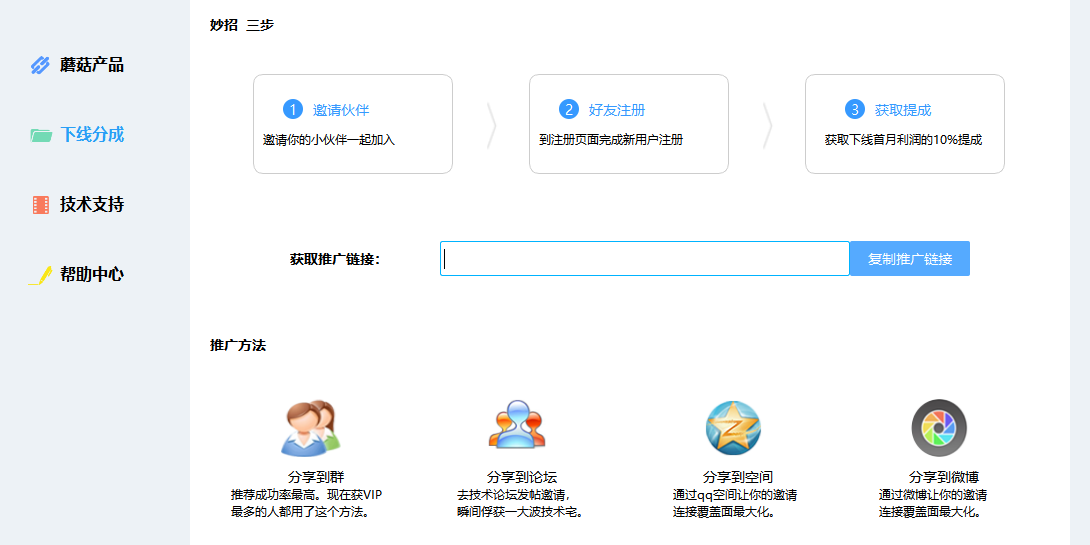The width and height of the screenshot is (1090, 545).
Task: Click the blue number 2 circle badge
Action: [x=568, y=109]
